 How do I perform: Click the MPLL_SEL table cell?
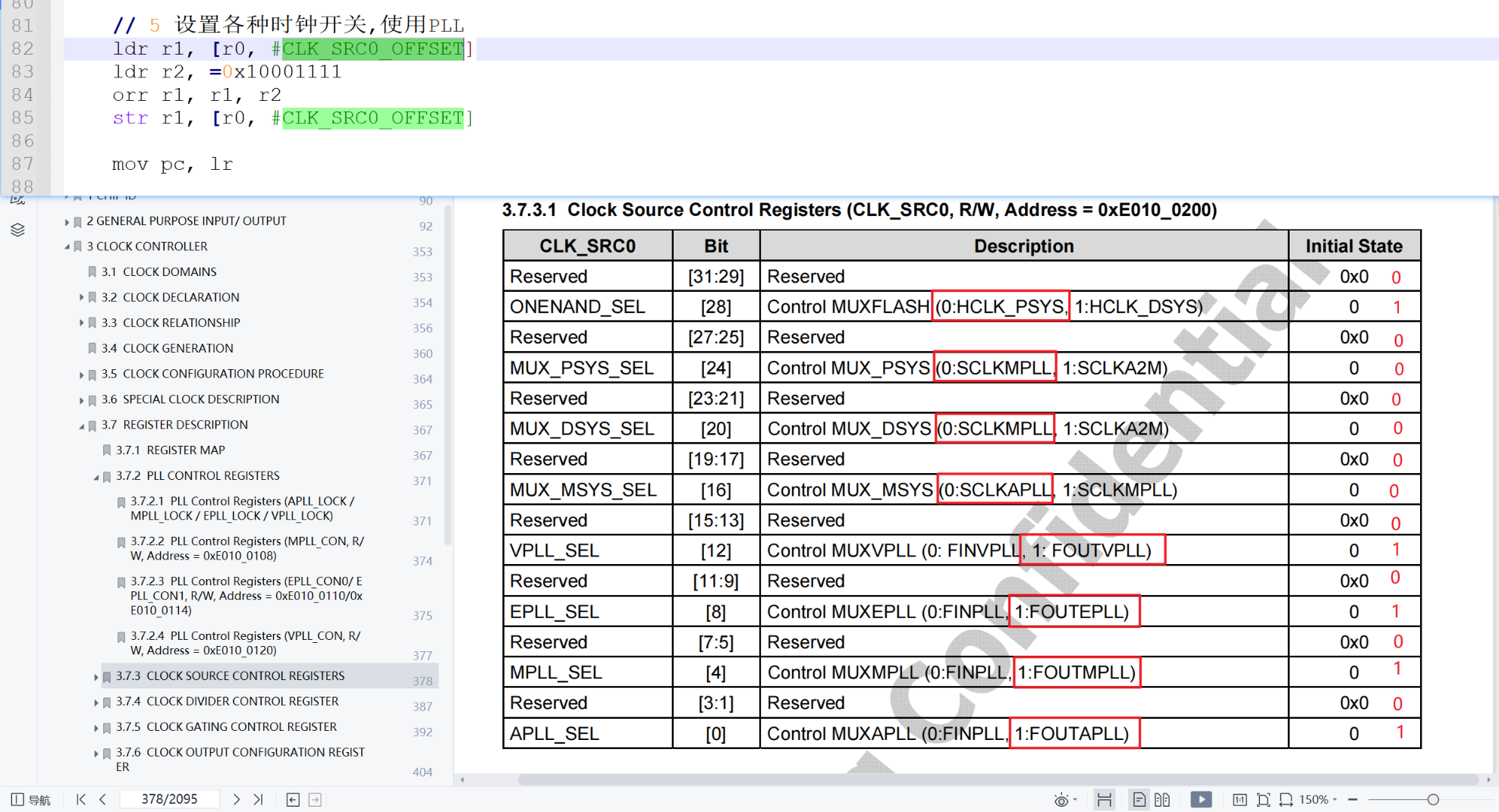588,672
